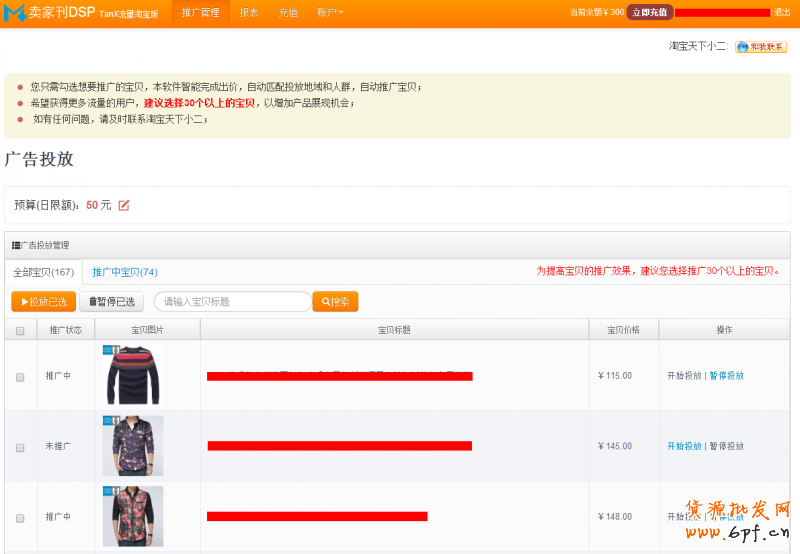The height and width of the screenshot is (554, 800).
Task: Expand the 账户 dropdown menu
Action: tap(329, 13)
